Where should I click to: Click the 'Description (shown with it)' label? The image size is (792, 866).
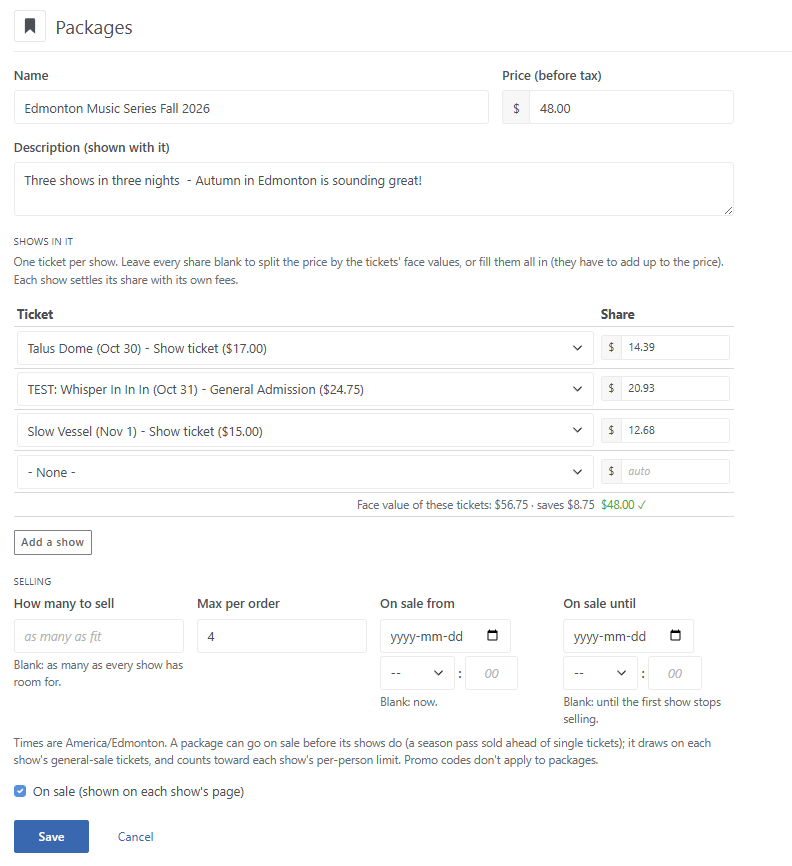point(92,147)
